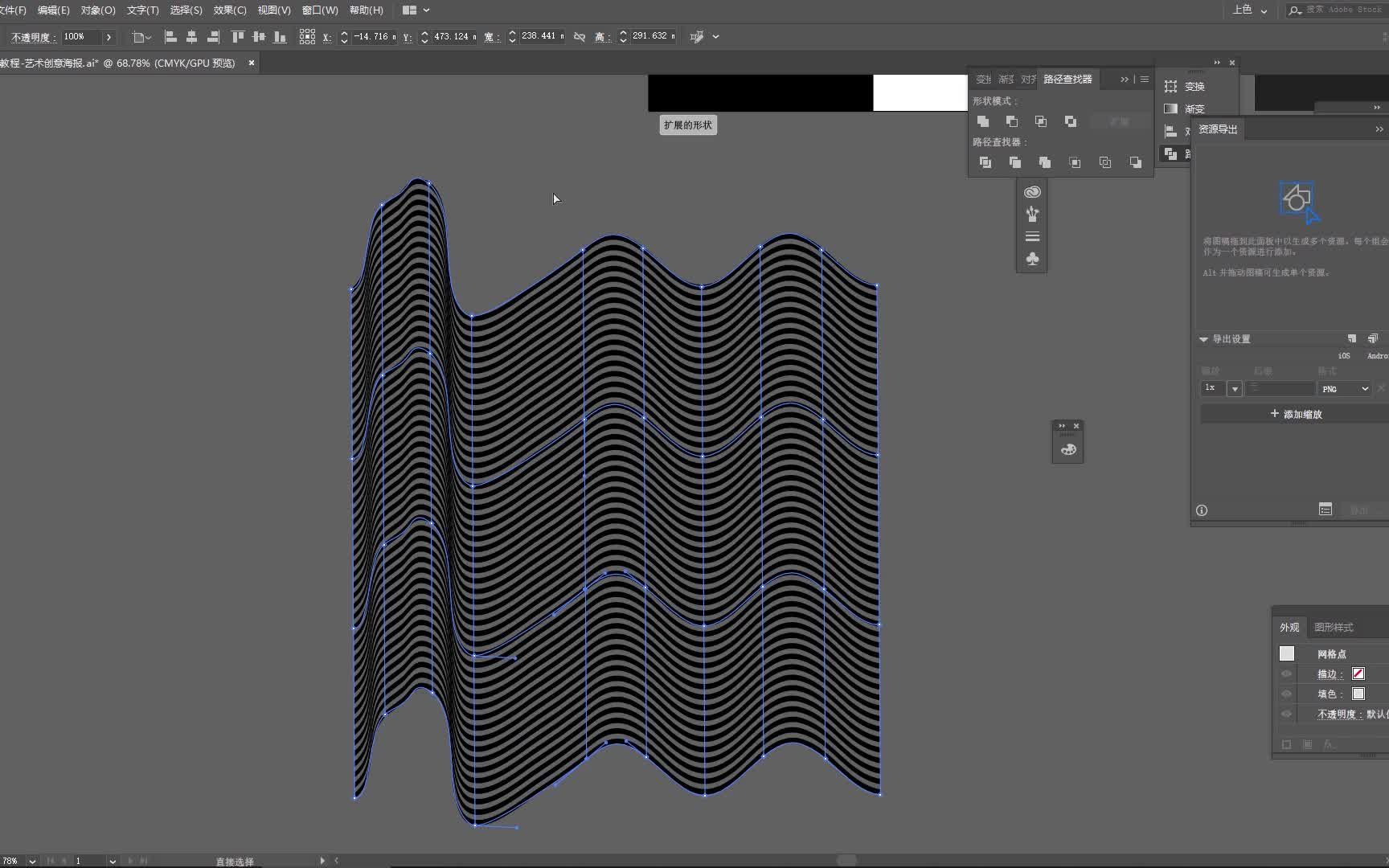Screen dimensions: 1389x868
Task: Click horizontal align left icon
Action: tap(170, 36)
